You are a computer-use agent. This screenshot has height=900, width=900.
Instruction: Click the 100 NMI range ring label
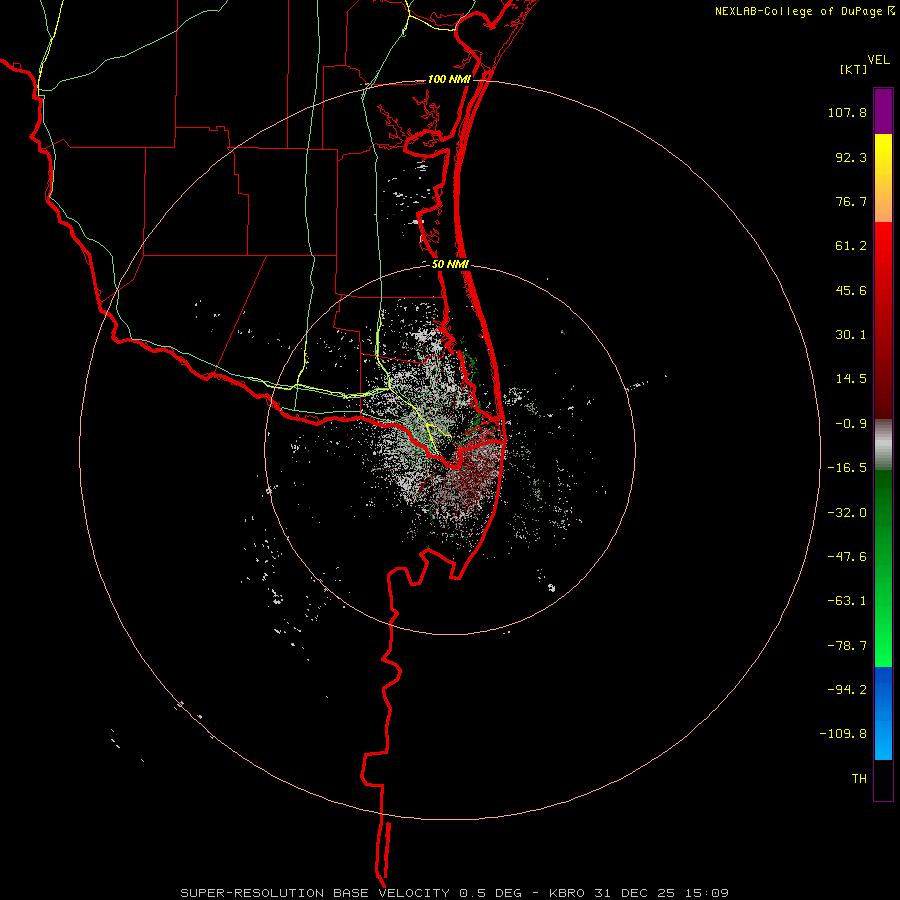pyautogui.click(x=449, y=79)
